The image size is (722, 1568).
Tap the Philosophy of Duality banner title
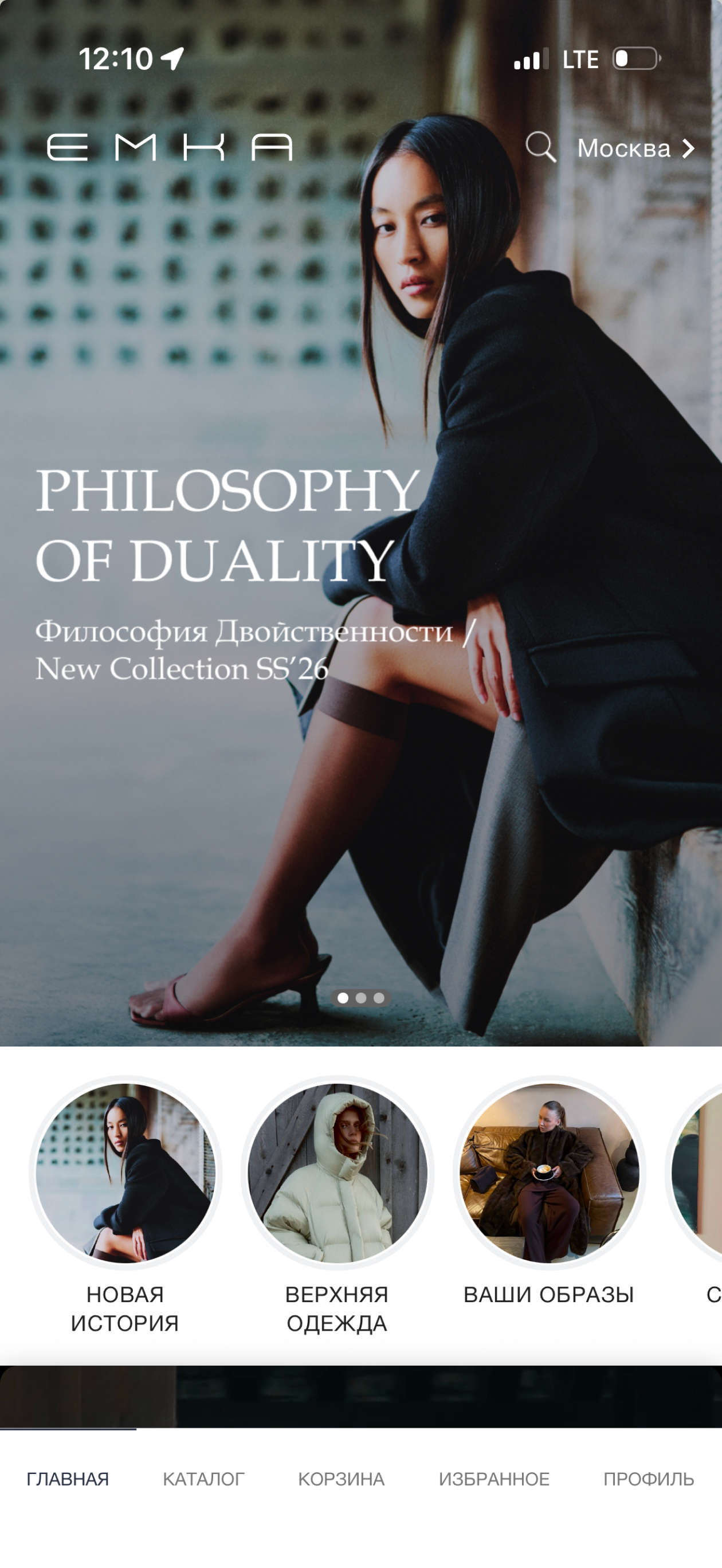227,525
